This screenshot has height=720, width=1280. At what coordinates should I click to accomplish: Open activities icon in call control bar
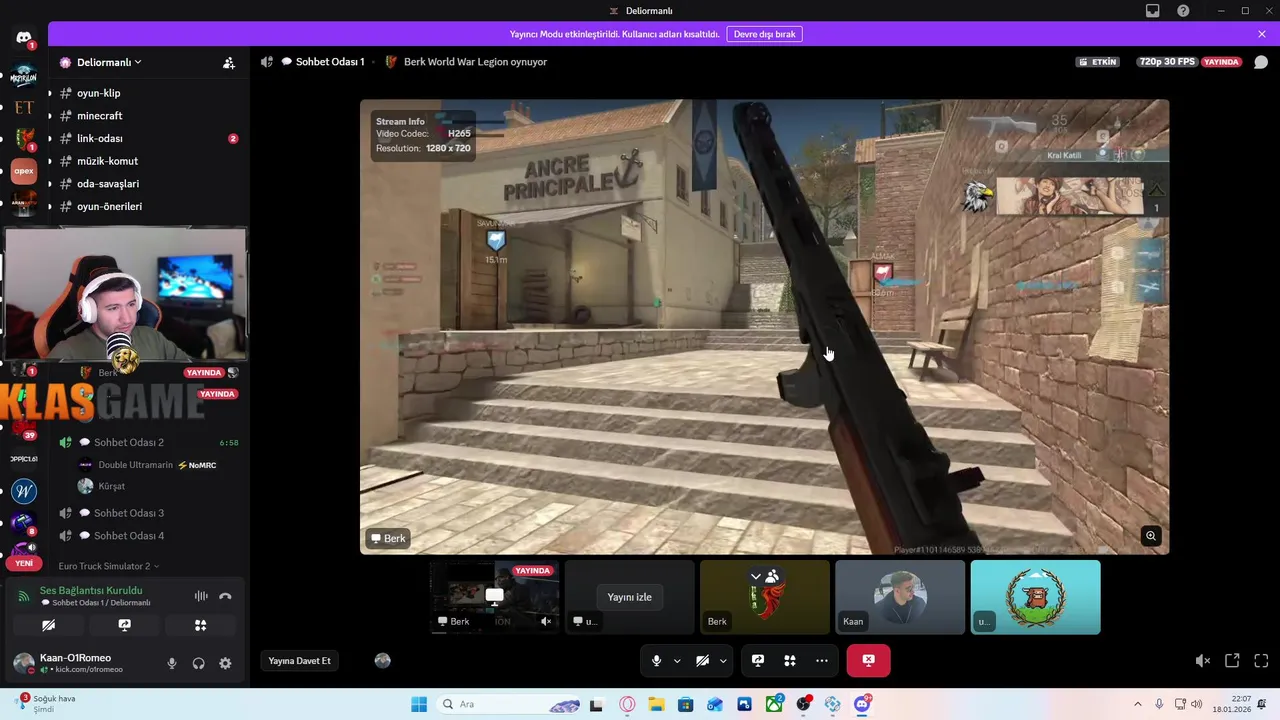click(790, 660)
